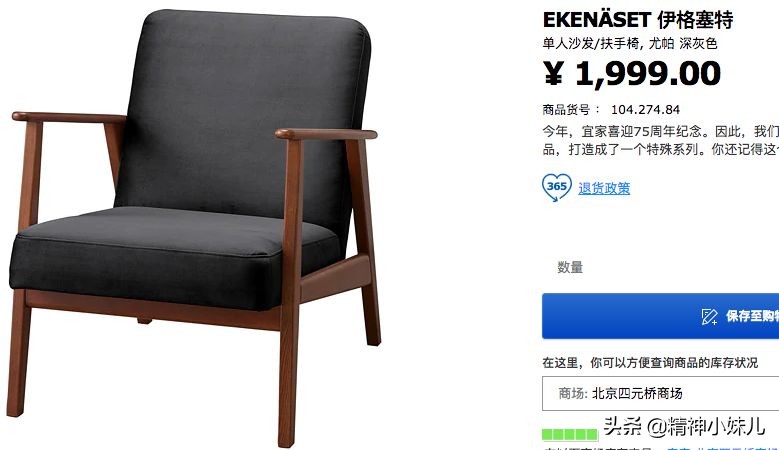Click the pencil list icon on blue button
The image size is (779, 450).
[x=709, y=316]
